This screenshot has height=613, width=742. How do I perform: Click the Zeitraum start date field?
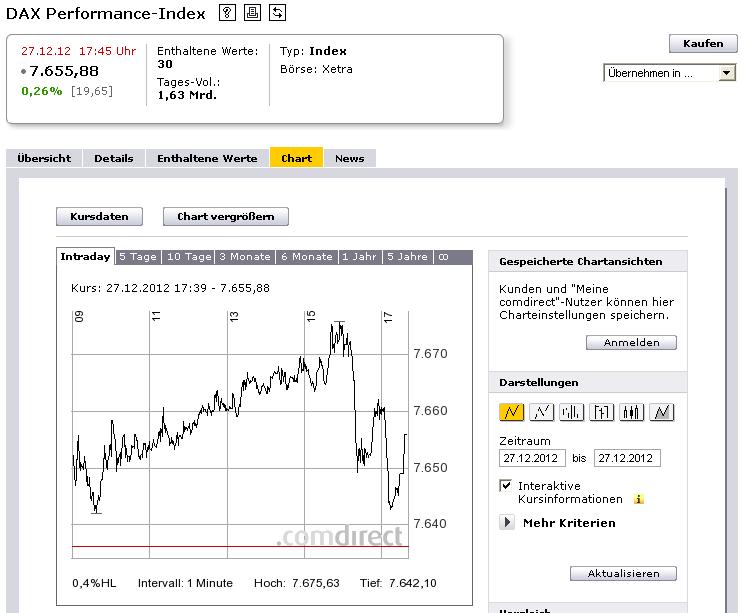pyautogui.click(x=532, y=458)
